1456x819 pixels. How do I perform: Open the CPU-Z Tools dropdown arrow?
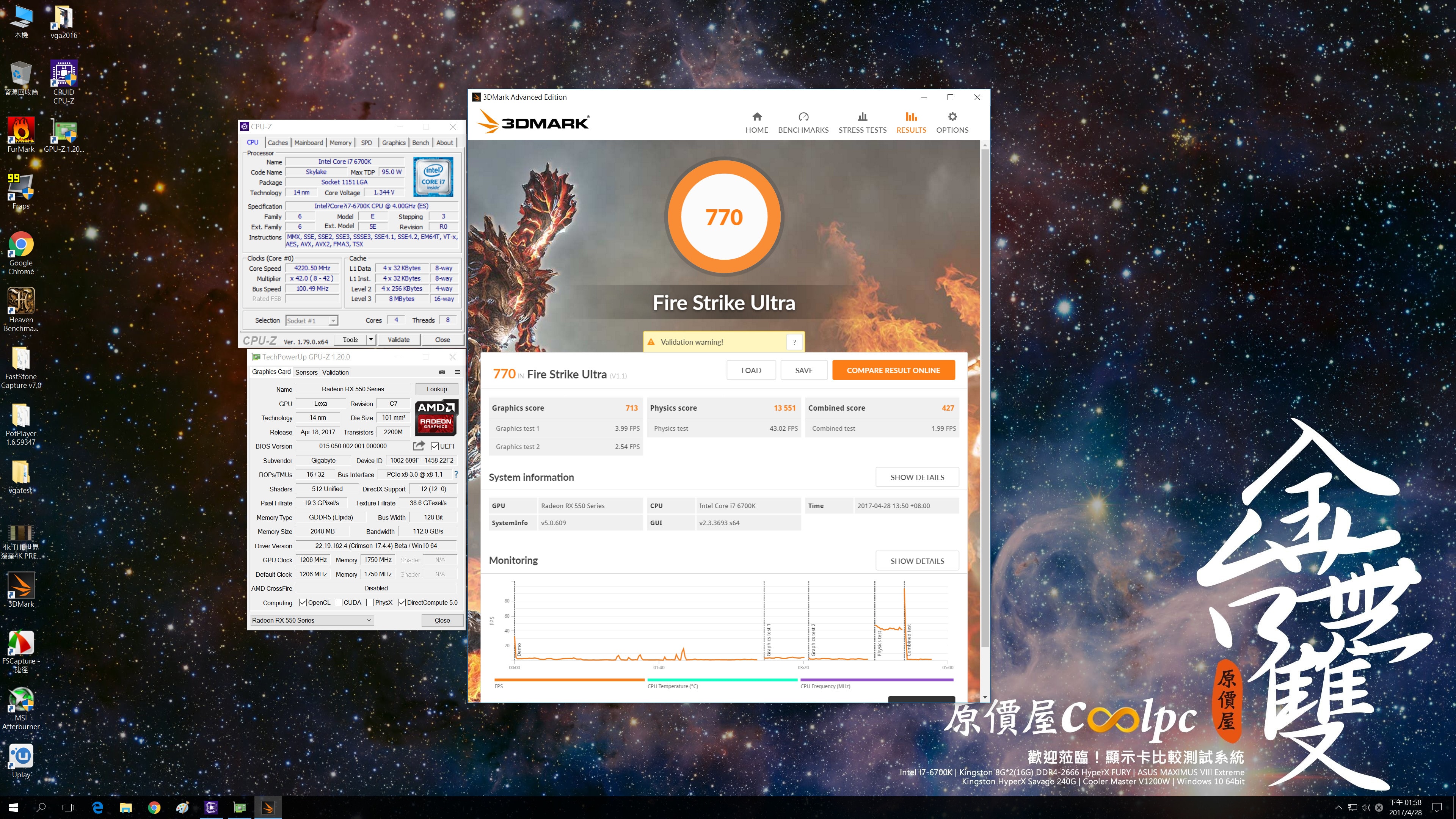[371, 339]
